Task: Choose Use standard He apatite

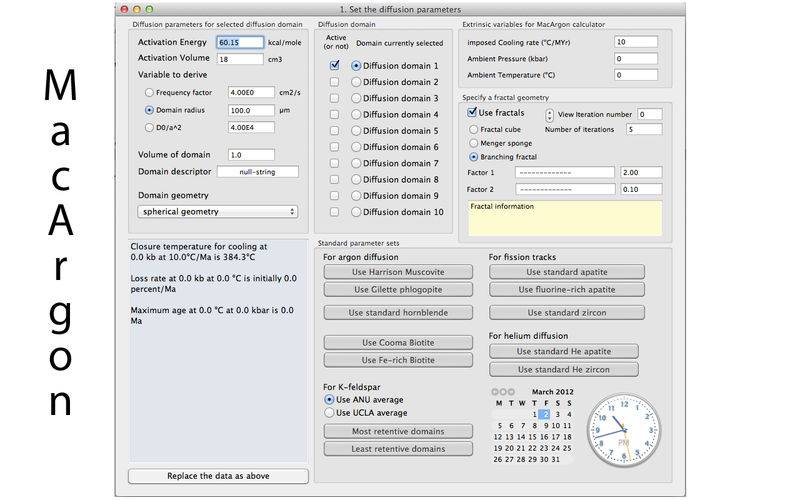Action: (x=563, y=352)
